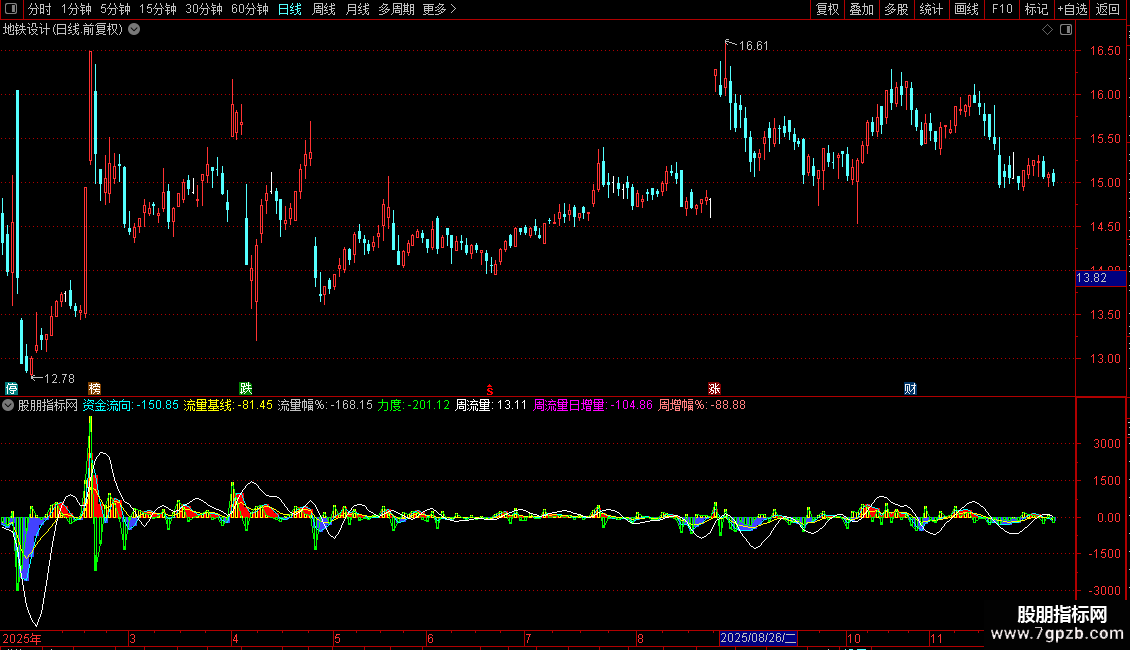Click the 财 event marker icon

tap(910, 388)
